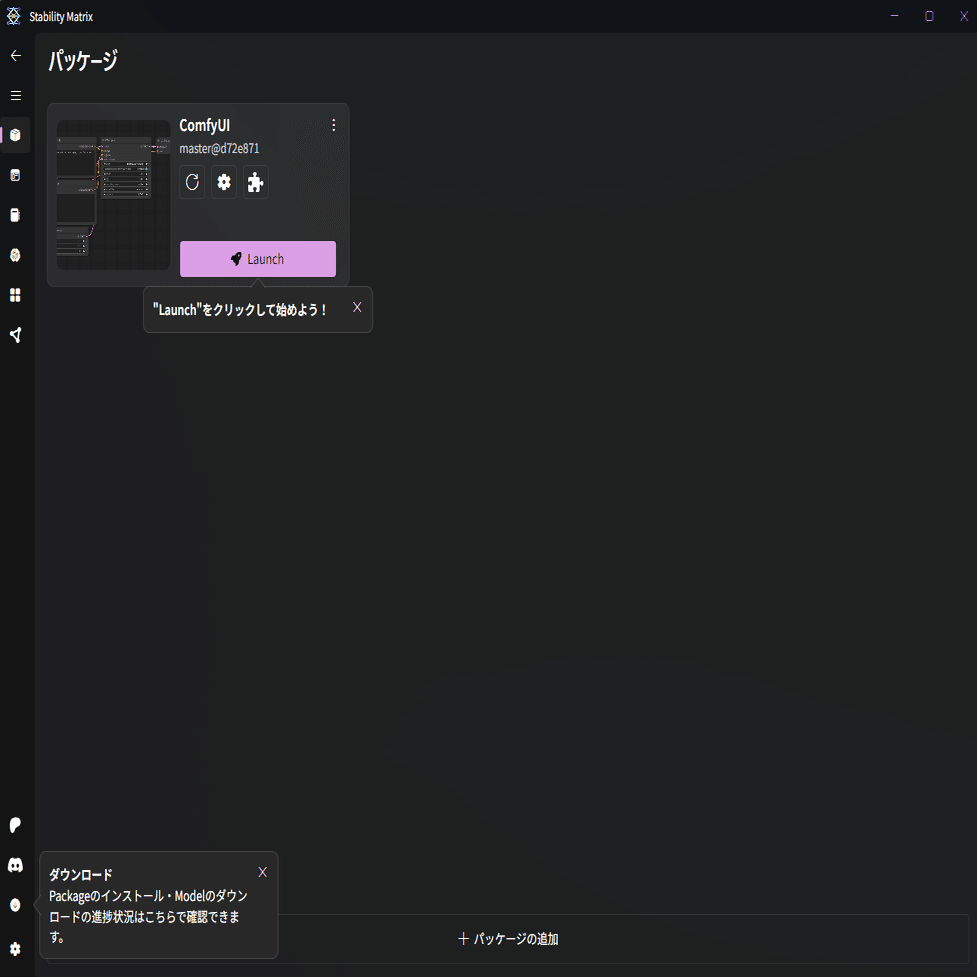
Task: Open the Settings gear in sidebar
Action: [16, 949]
